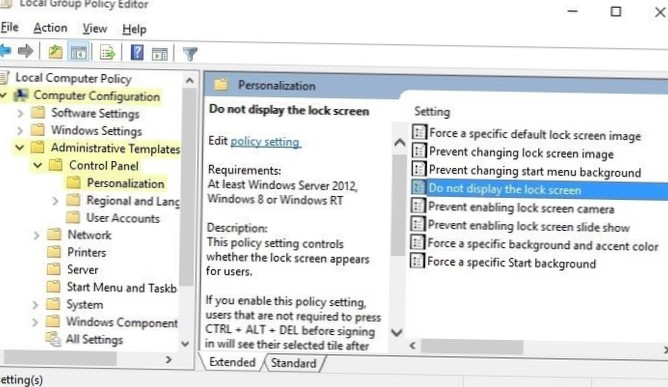This screenshot has height=387, width=668.
Task: Select Start Menu and Taskbar tree item
Action: 121,287
